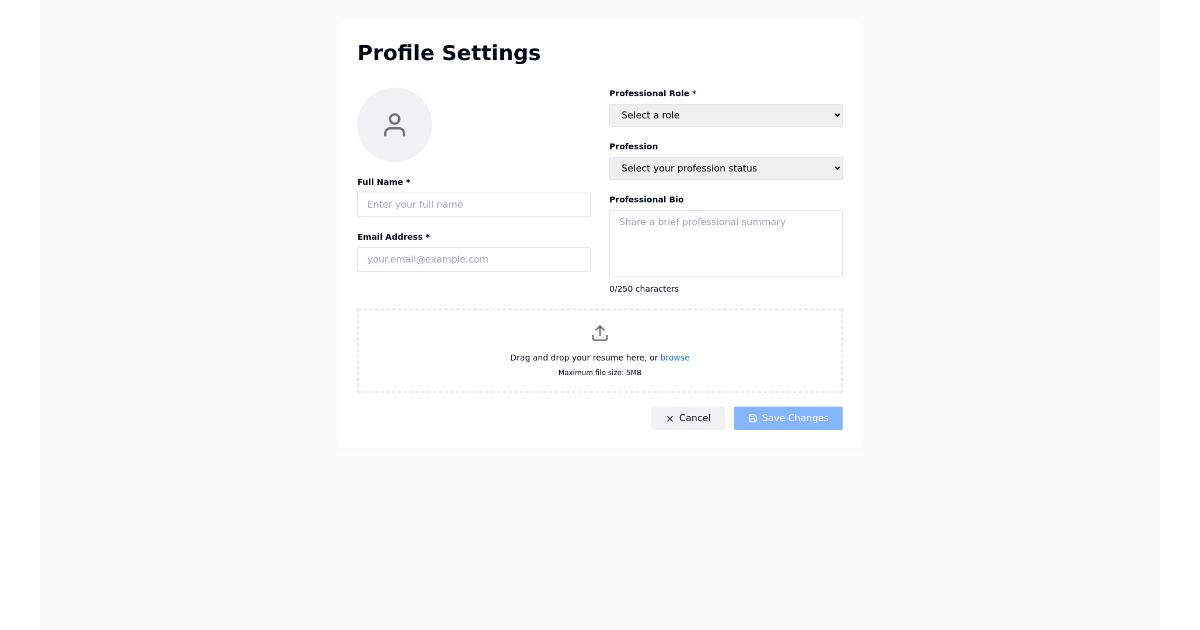The image size is (1200, 630).
Task: Click the Maximum file size 5MB text
Action: (599, 371)
